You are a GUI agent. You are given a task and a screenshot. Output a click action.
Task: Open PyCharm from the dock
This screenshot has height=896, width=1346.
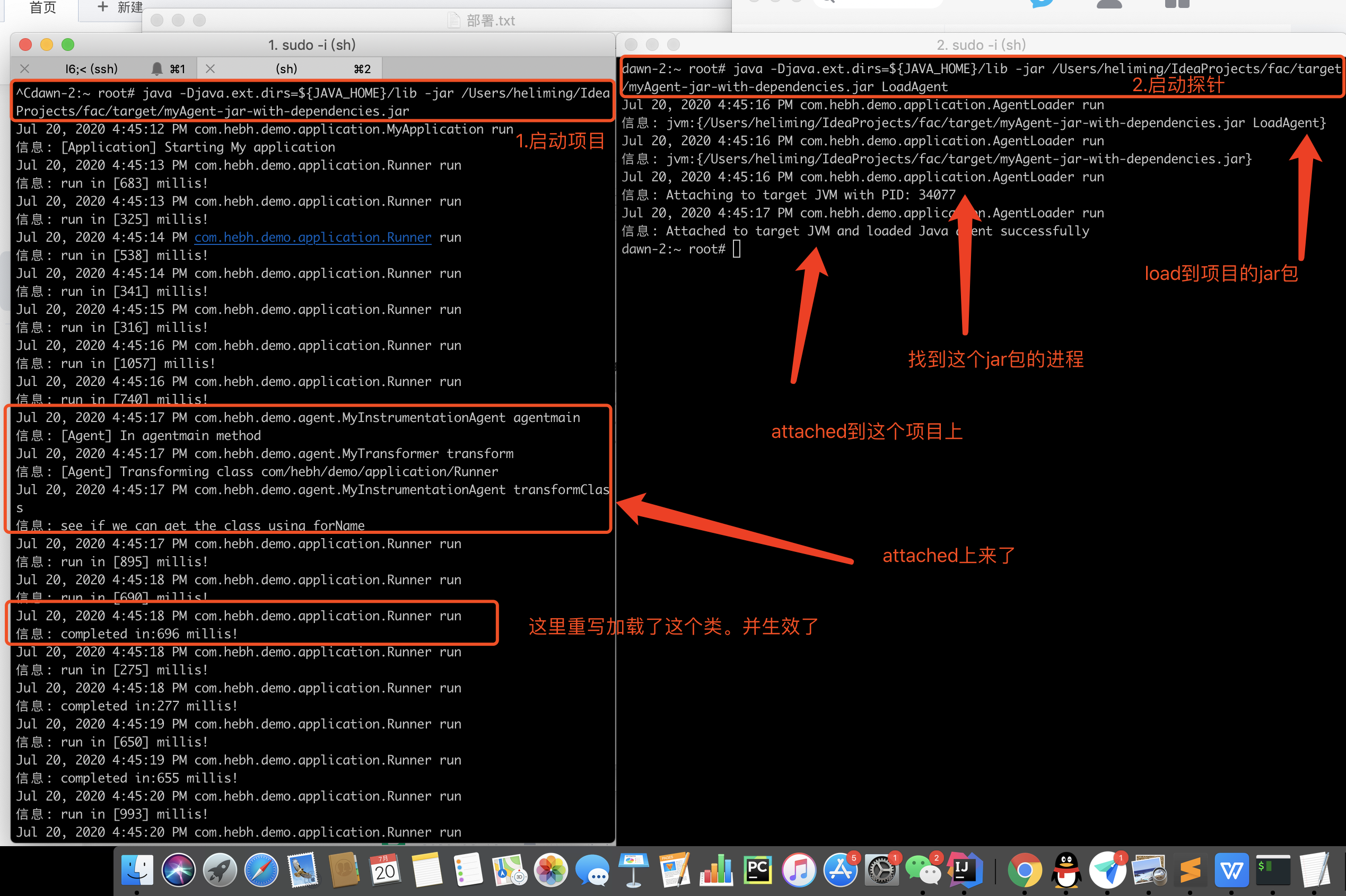(757, 869)
